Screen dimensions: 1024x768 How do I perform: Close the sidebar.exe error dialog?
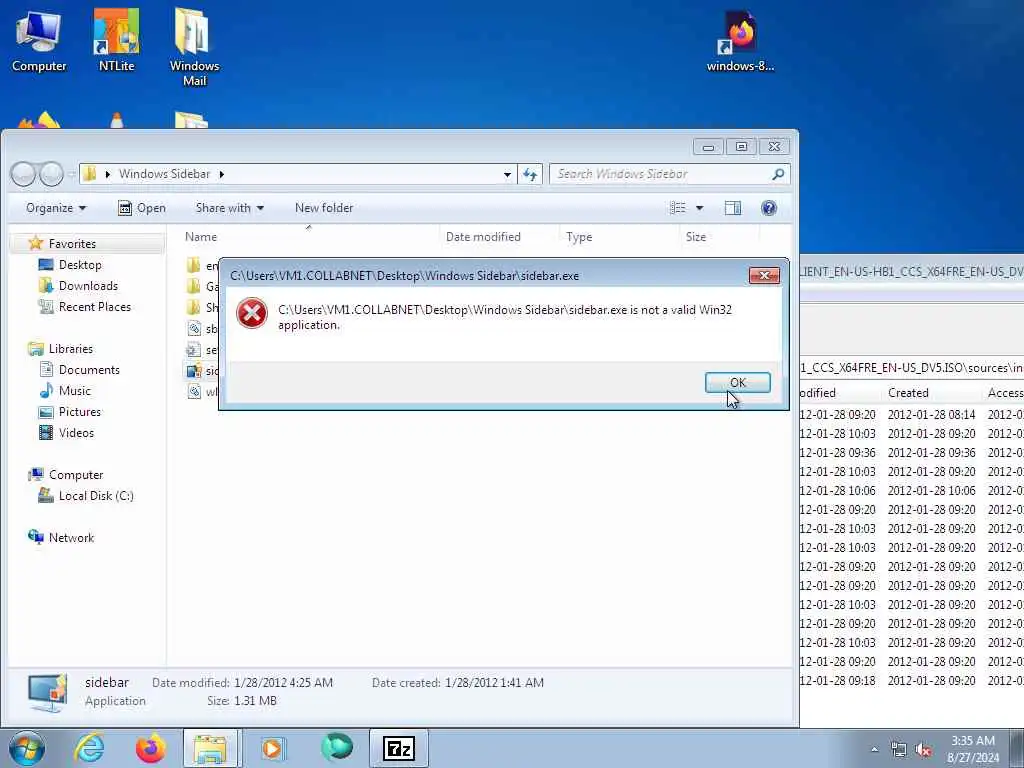point(764,276)
